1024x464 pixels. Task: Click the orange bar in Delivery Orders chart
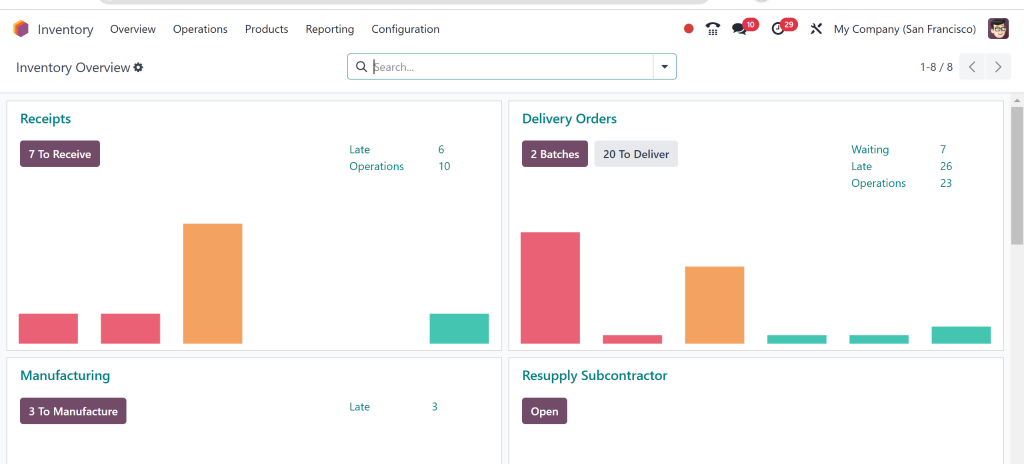coord(714,305)
